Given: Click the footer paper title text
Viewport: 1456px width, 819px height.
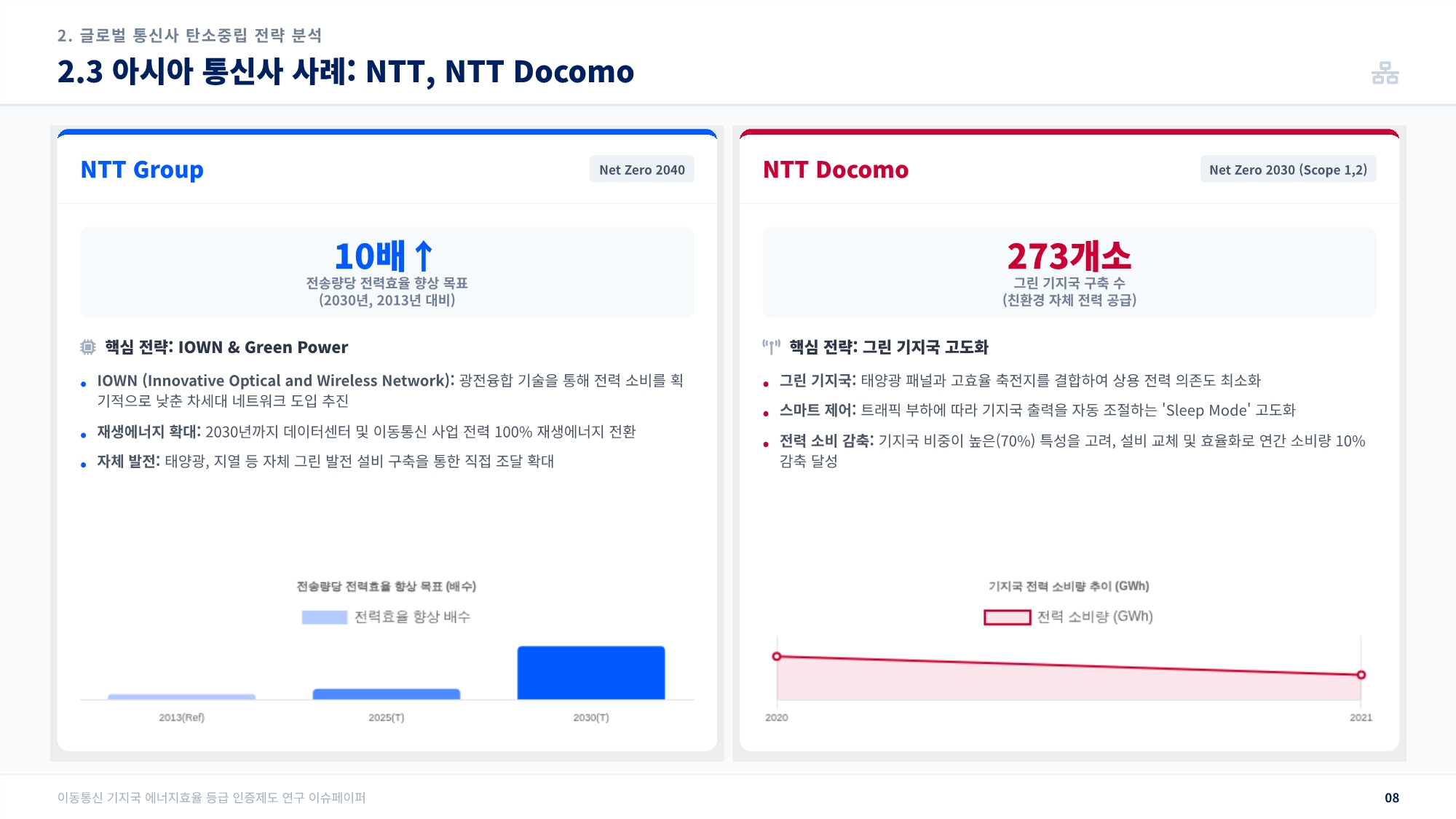Looking at the screenshot, I should point(211,798).
